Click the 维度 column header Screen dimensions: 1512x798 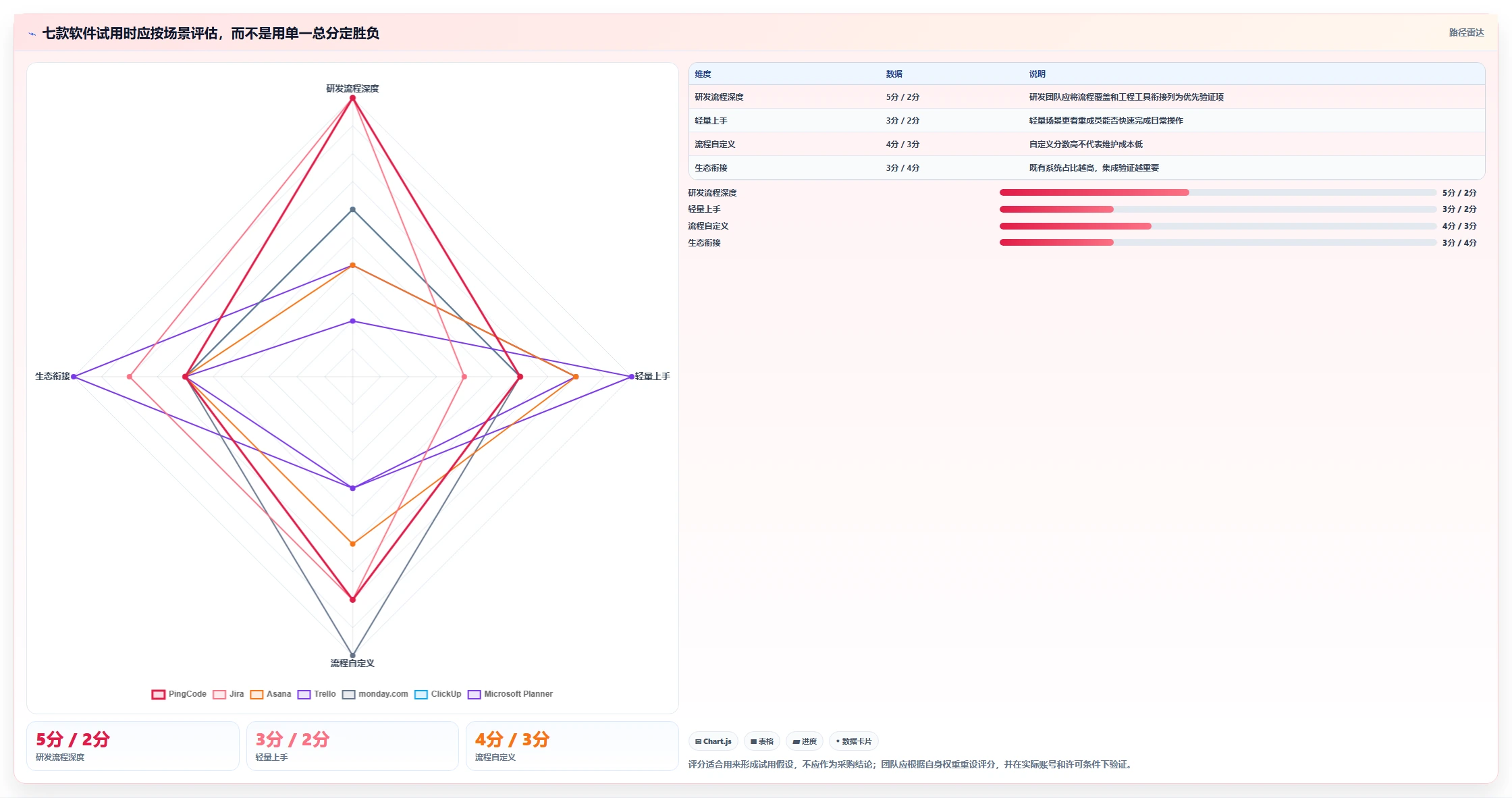click(x=703, y=74)
